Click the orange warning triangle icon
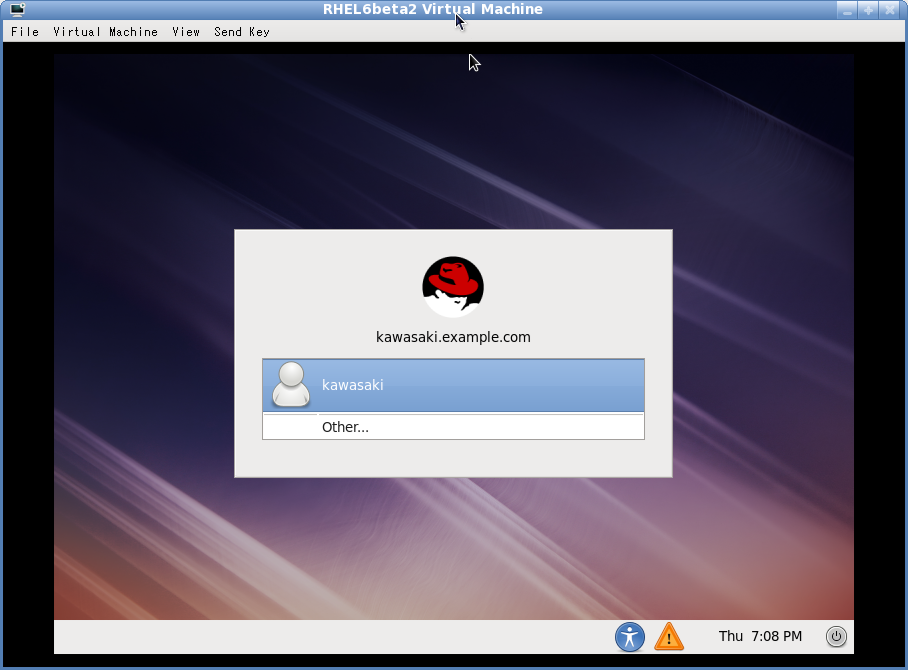The width and height of the screenshot is (908, 670). (x=669, y=637)
